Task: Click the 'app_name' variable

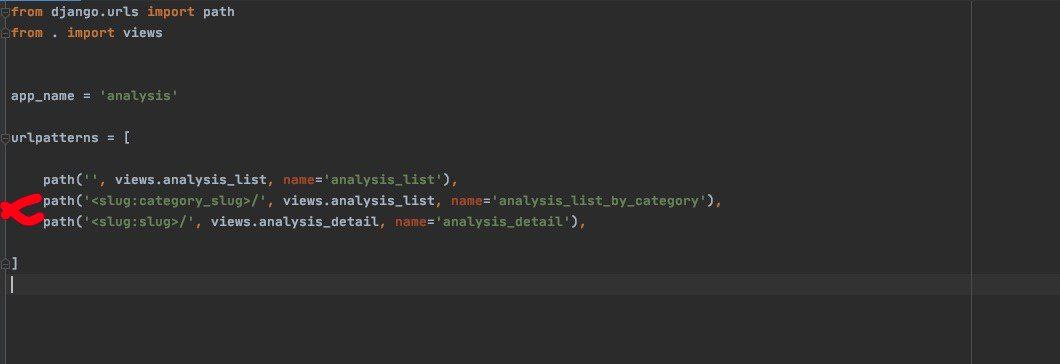Action: pos(43,96)
